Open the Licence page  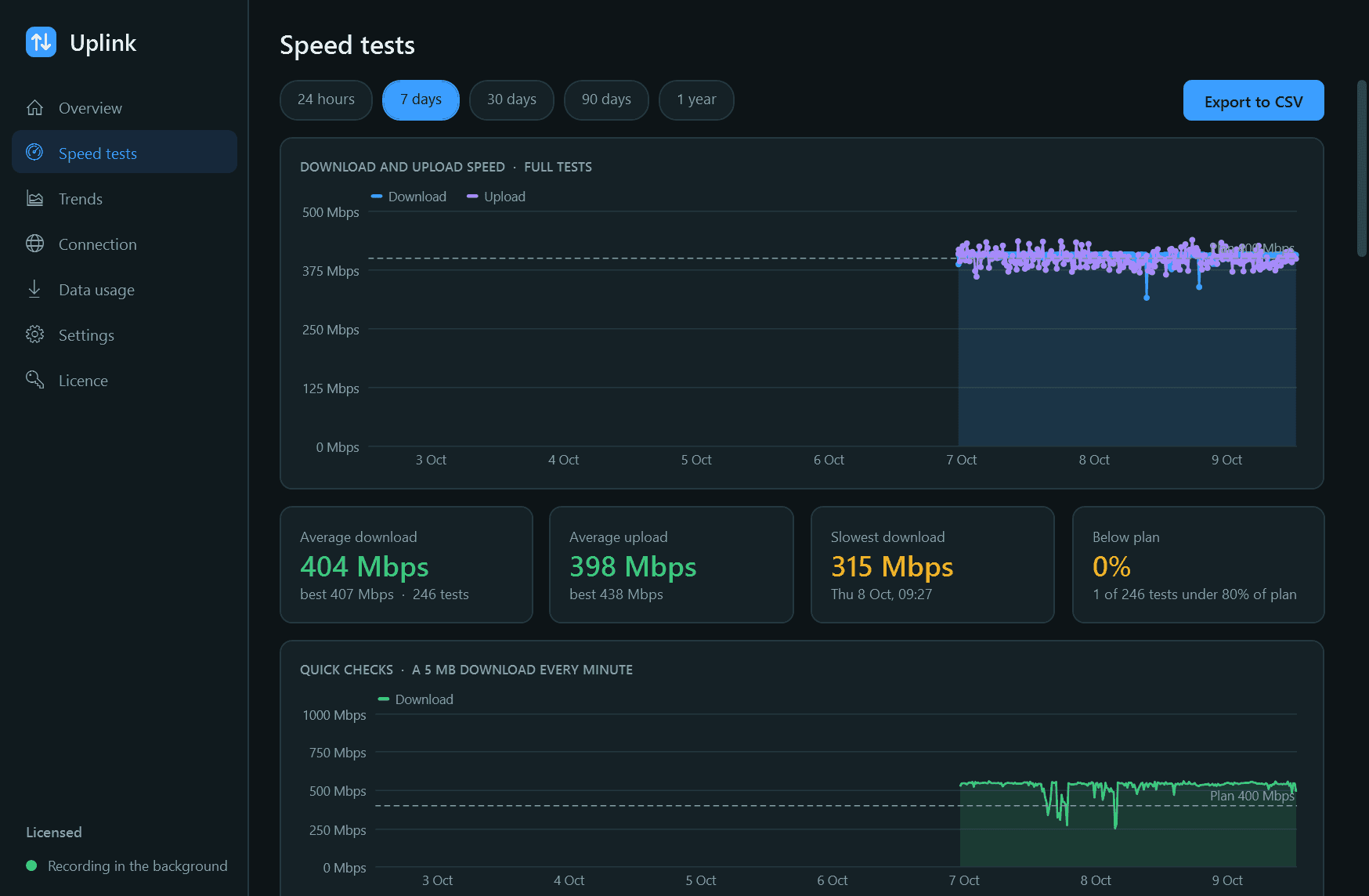coord(125,381)
